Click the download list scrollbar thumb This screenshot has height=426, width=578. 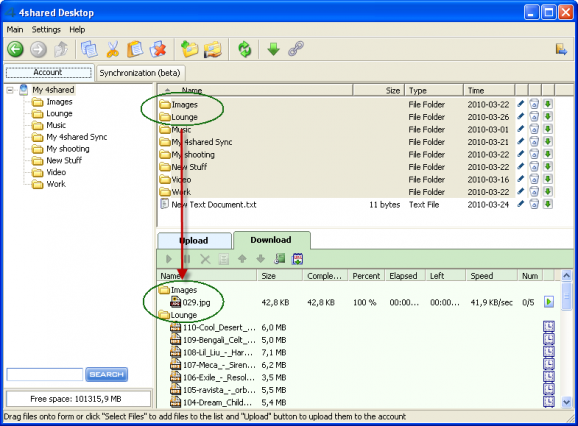coord(567,296)
